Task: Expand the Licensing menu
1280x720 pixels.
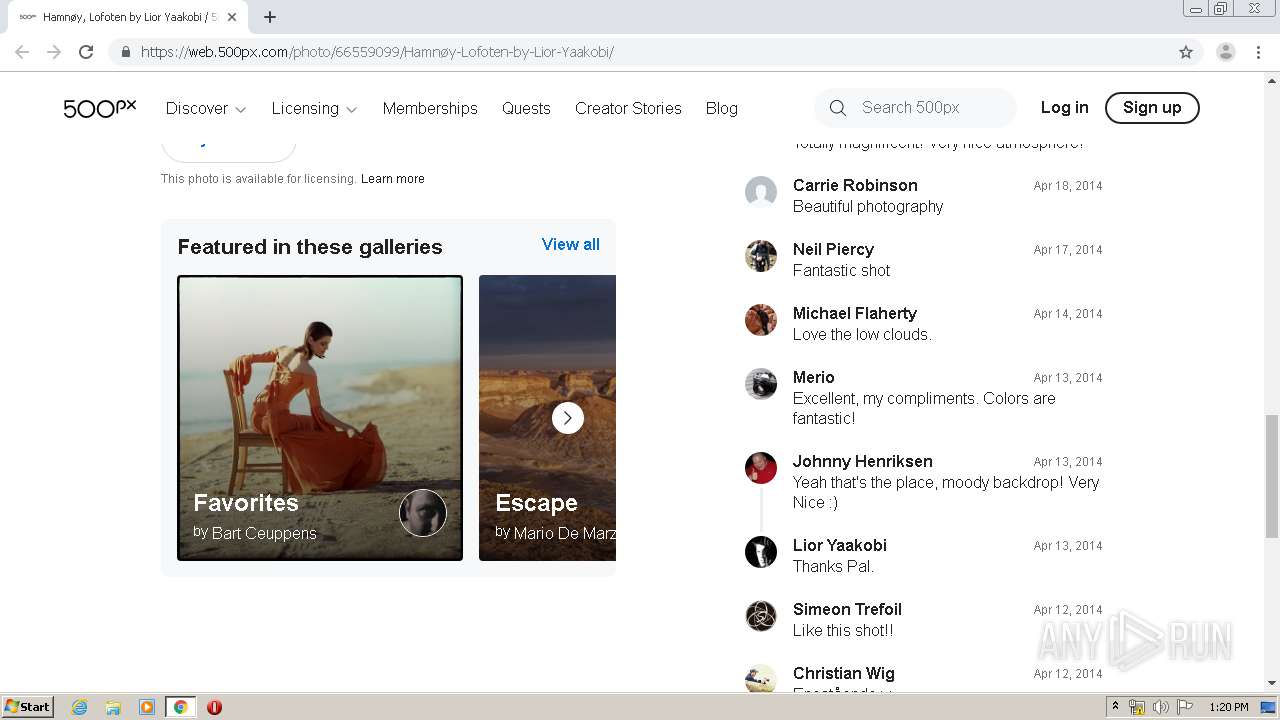Action: click(x=314, y=108)
